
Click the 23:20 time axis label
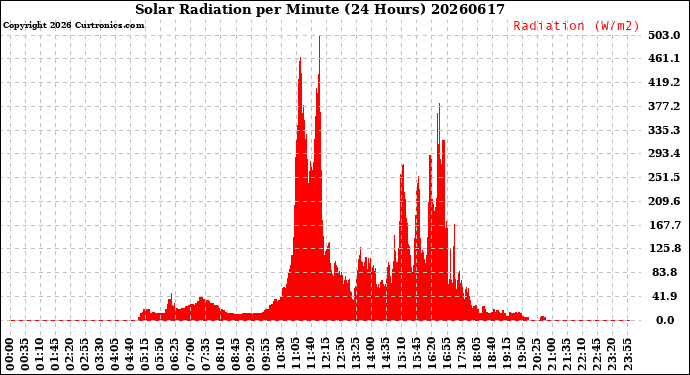click(612, 355)
